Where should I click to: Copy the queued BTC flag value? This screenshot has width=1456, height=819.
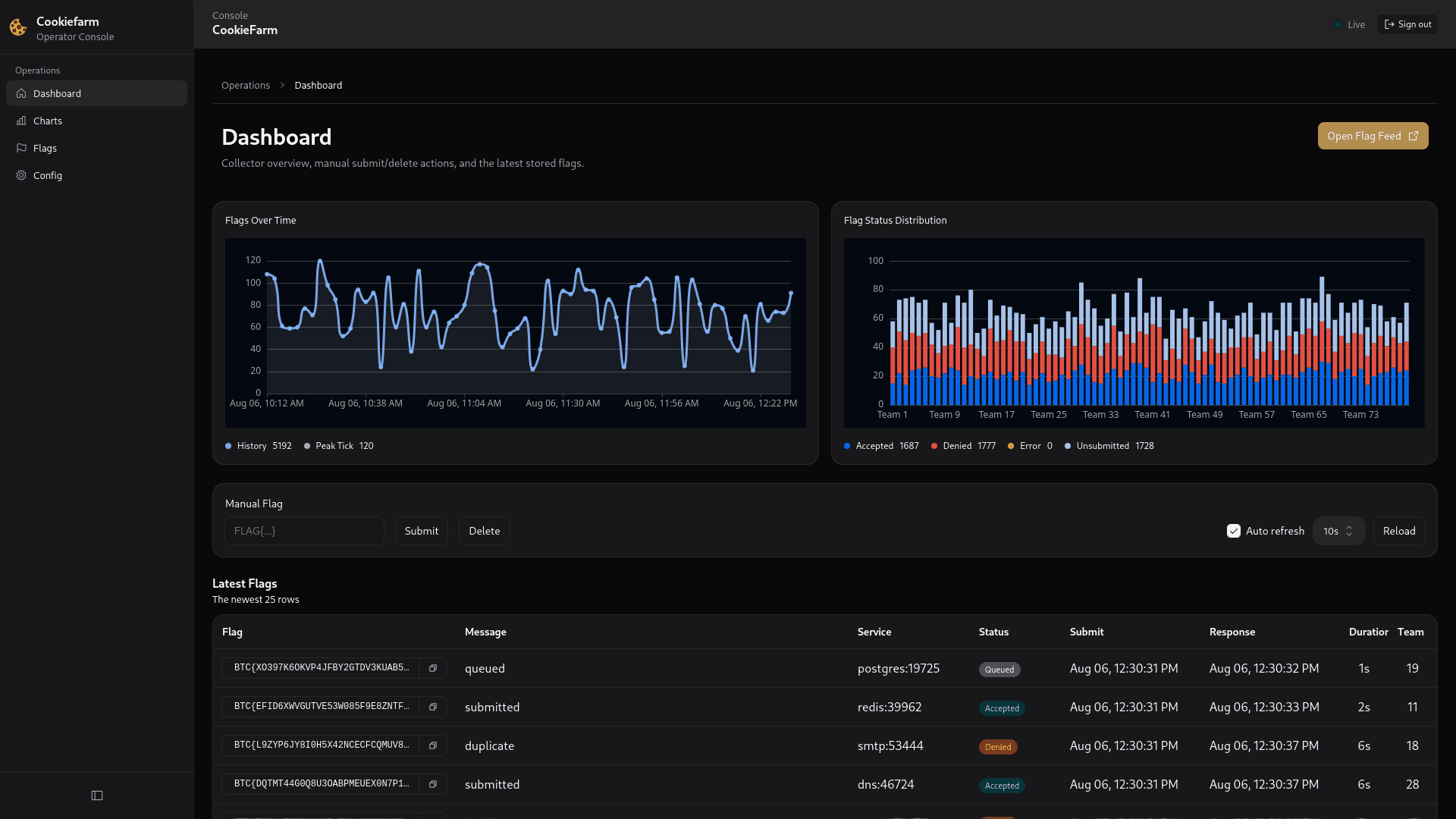(x=433, y=668)
